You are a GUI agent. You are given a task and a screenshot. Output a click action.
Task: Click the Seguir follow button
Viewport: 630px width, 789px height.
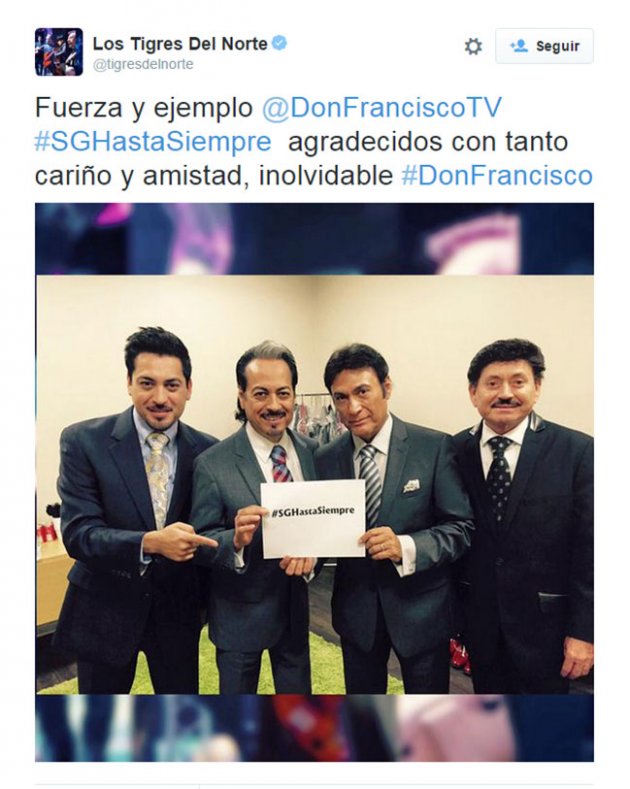tap(544, 46)
